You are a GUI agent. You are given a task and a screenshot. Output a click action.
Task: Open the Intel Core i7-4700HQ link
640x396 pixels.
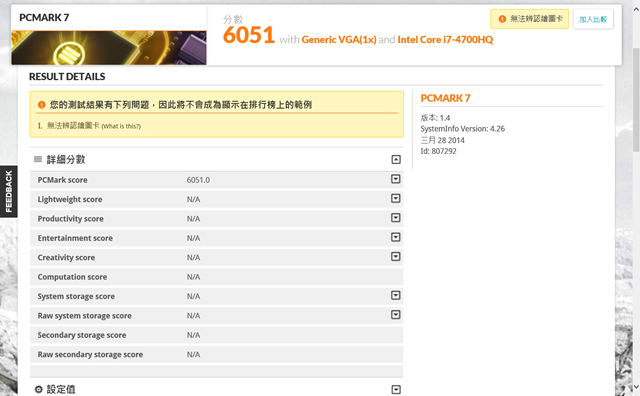445,40
